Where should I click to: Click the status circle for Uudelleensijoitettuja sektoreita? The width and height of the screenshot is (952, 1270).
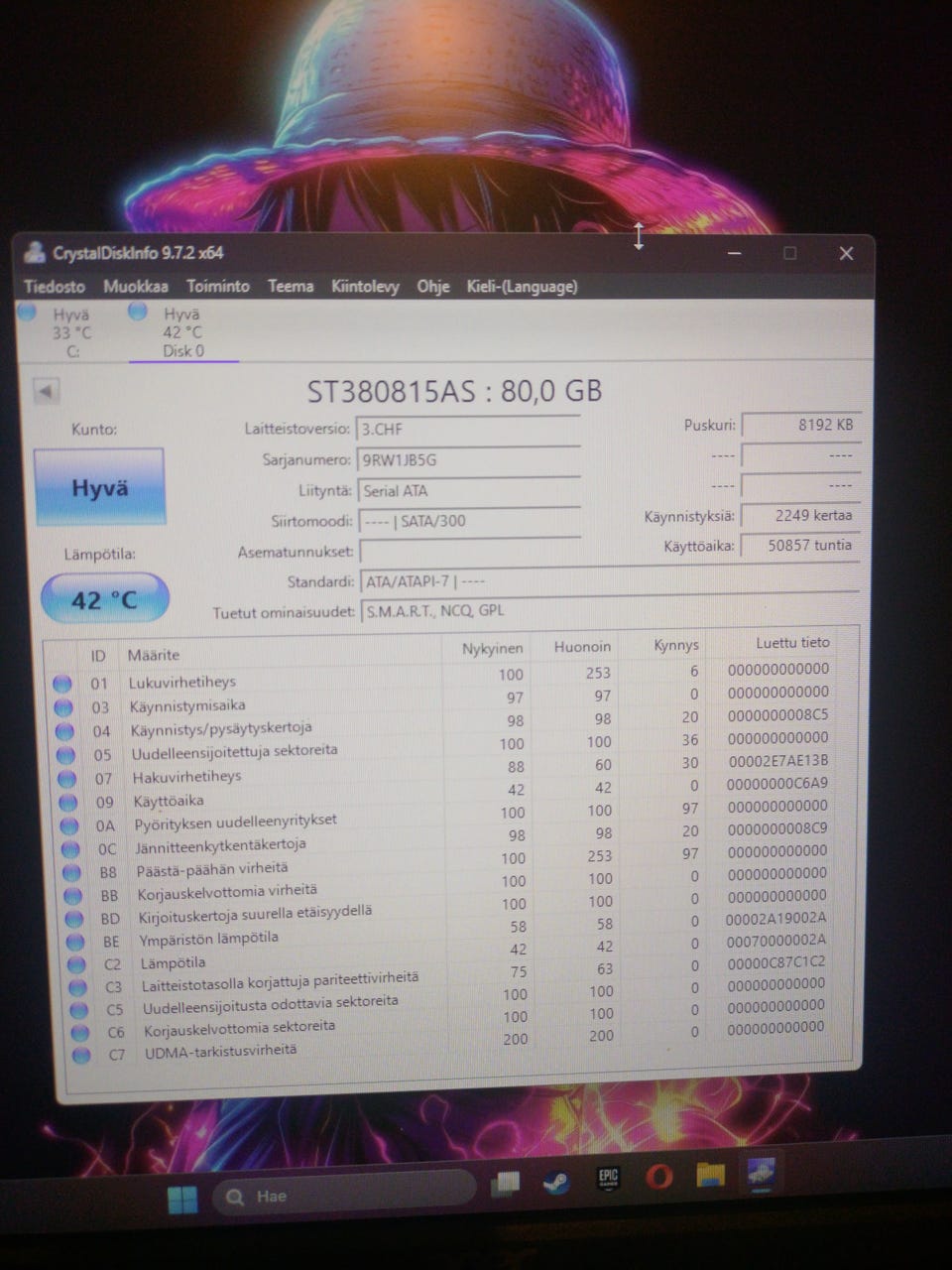65,755
